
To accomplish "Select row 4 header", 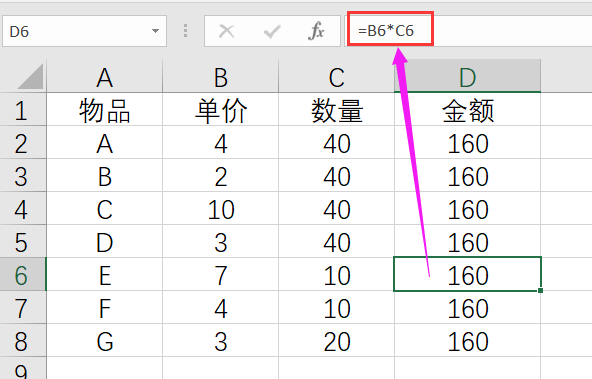I will click(22, 209).
